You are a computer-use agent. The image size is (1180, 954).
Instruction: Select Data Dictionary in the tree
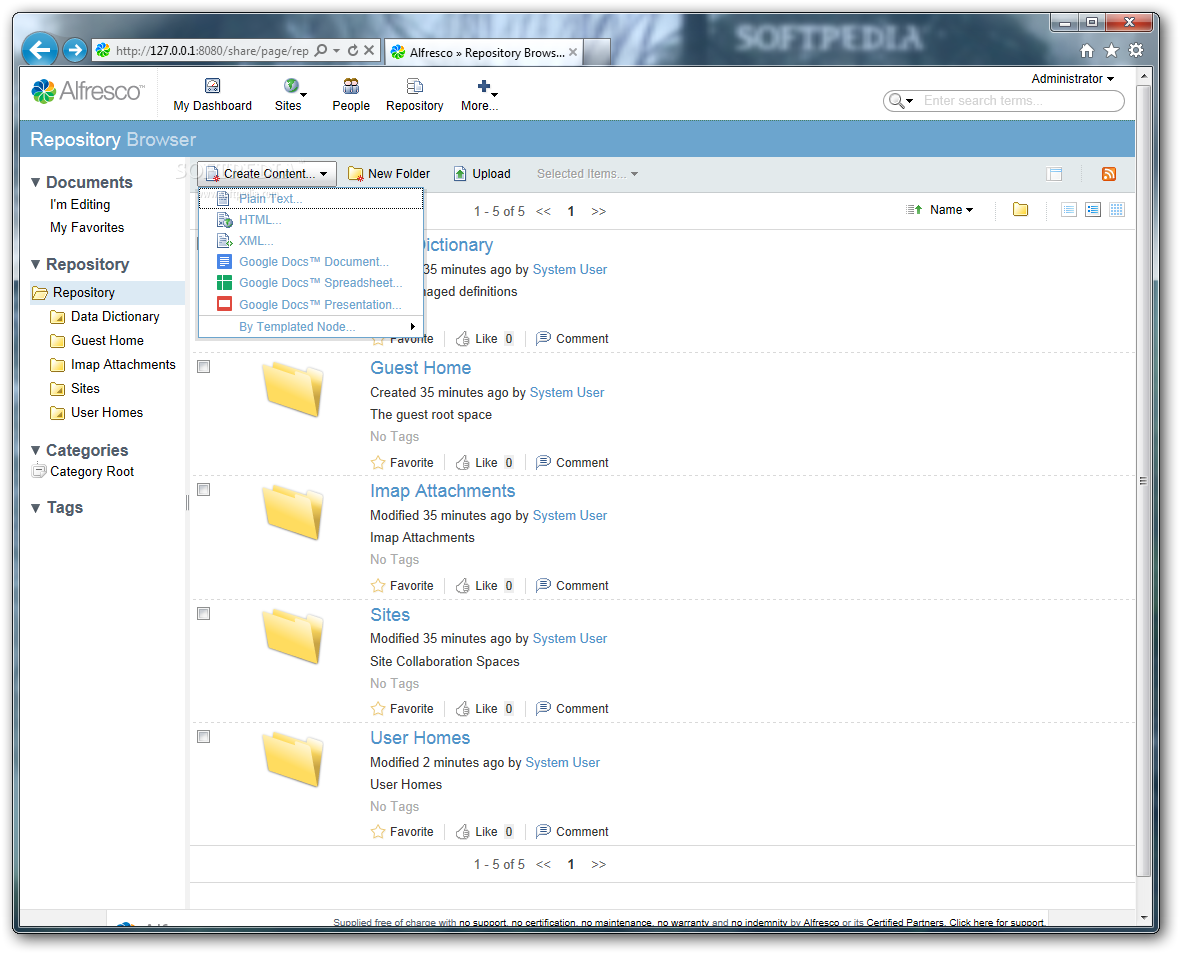pyautogui.click(x=115, y=317)
